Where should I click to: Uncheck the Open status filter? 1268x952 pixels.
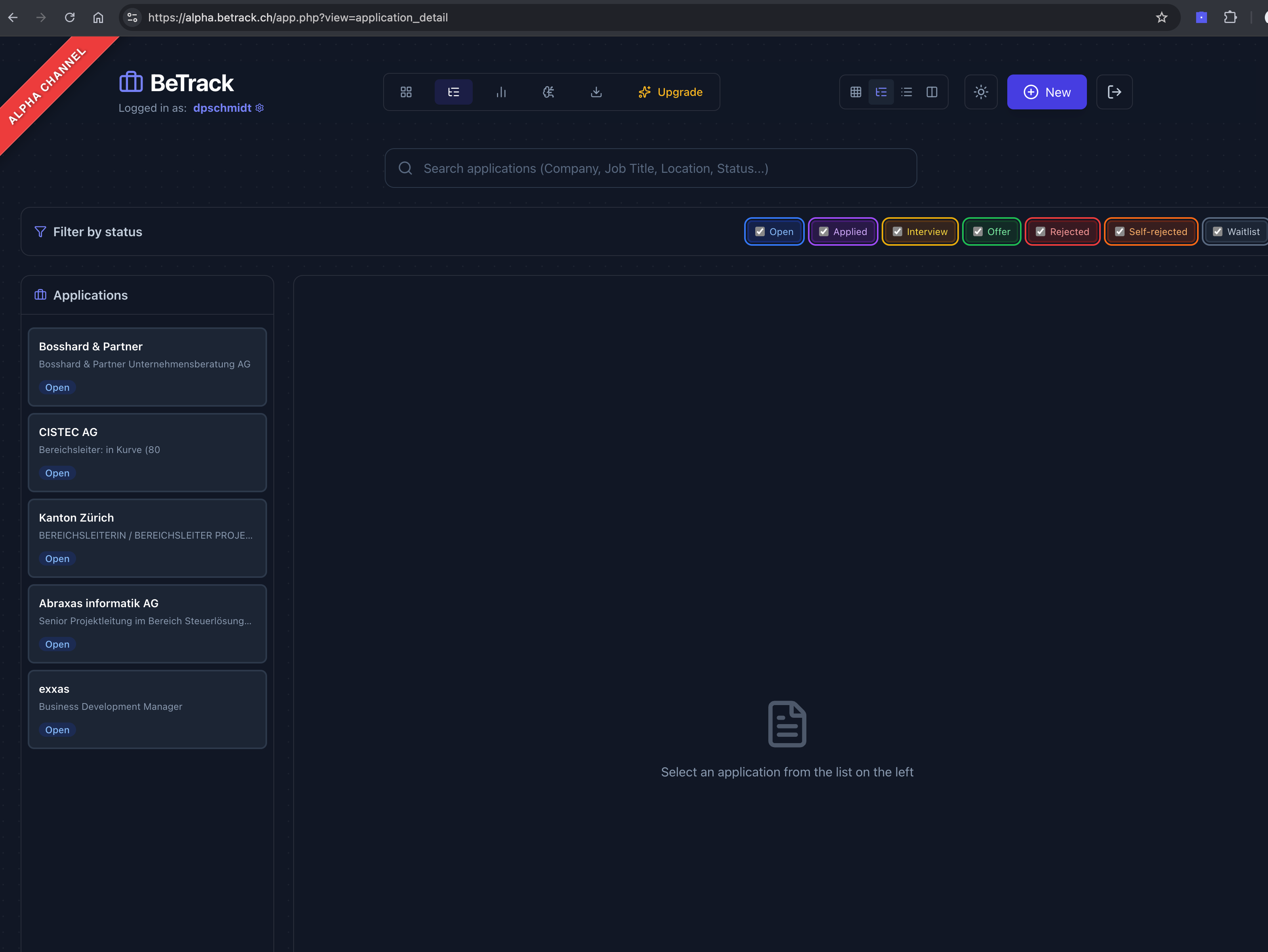(760, 232)
